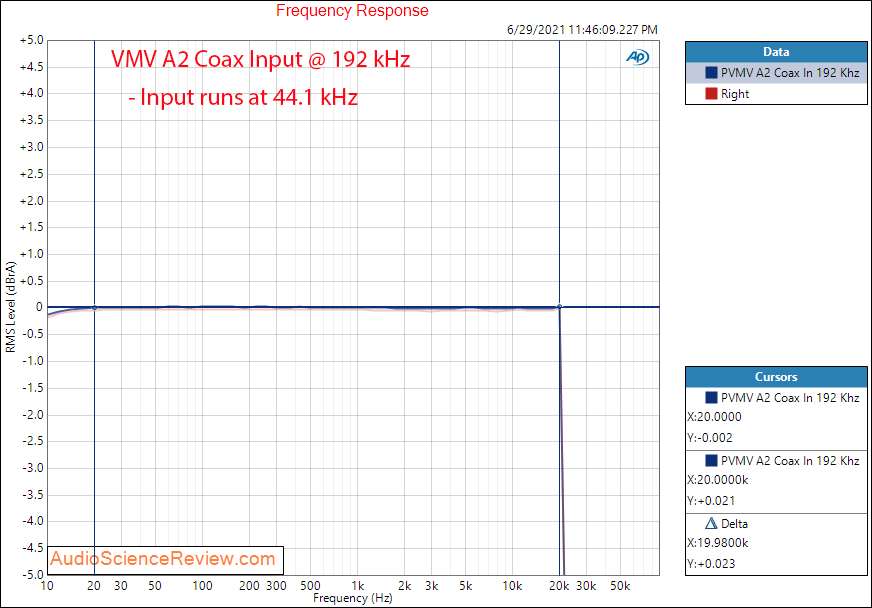872x608 pixels.
Task: Click first cursor's blue swatch in Cursors panel
Action: [711, 397]
